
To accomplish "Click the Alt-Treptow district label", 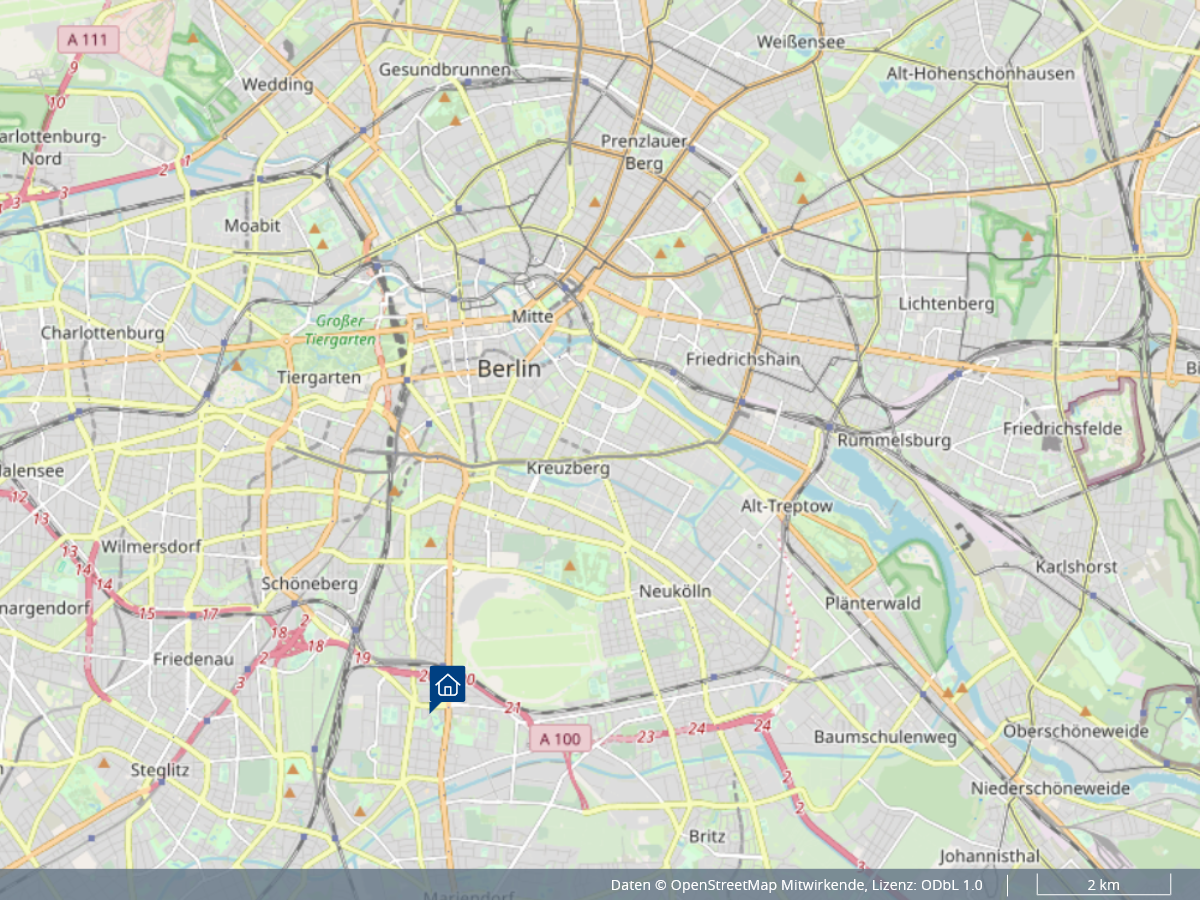I will click(786, 506).
